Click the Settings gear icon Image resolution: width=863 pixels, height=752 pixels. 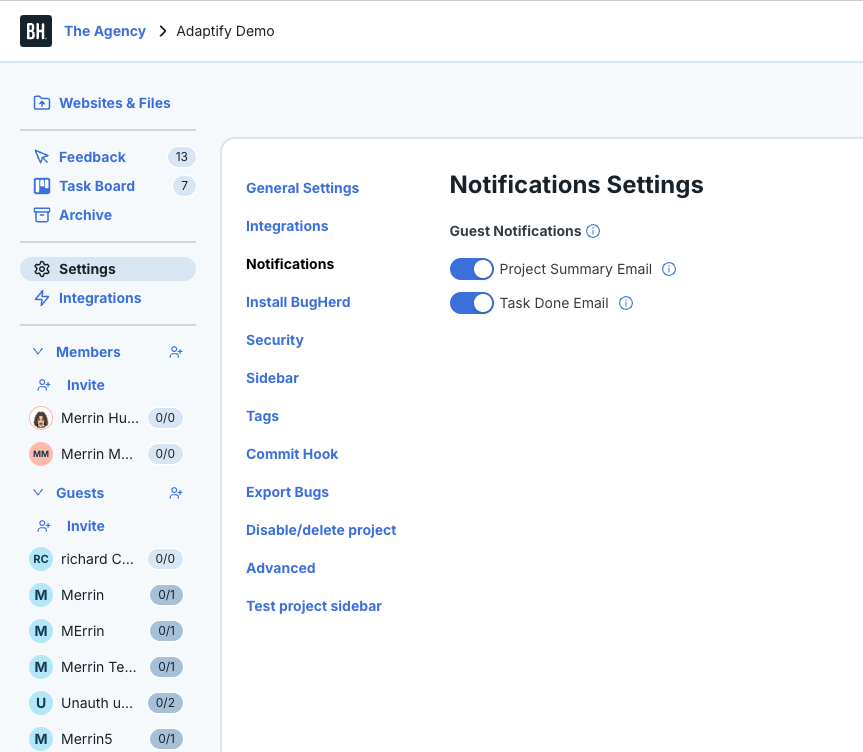(41, 269)
